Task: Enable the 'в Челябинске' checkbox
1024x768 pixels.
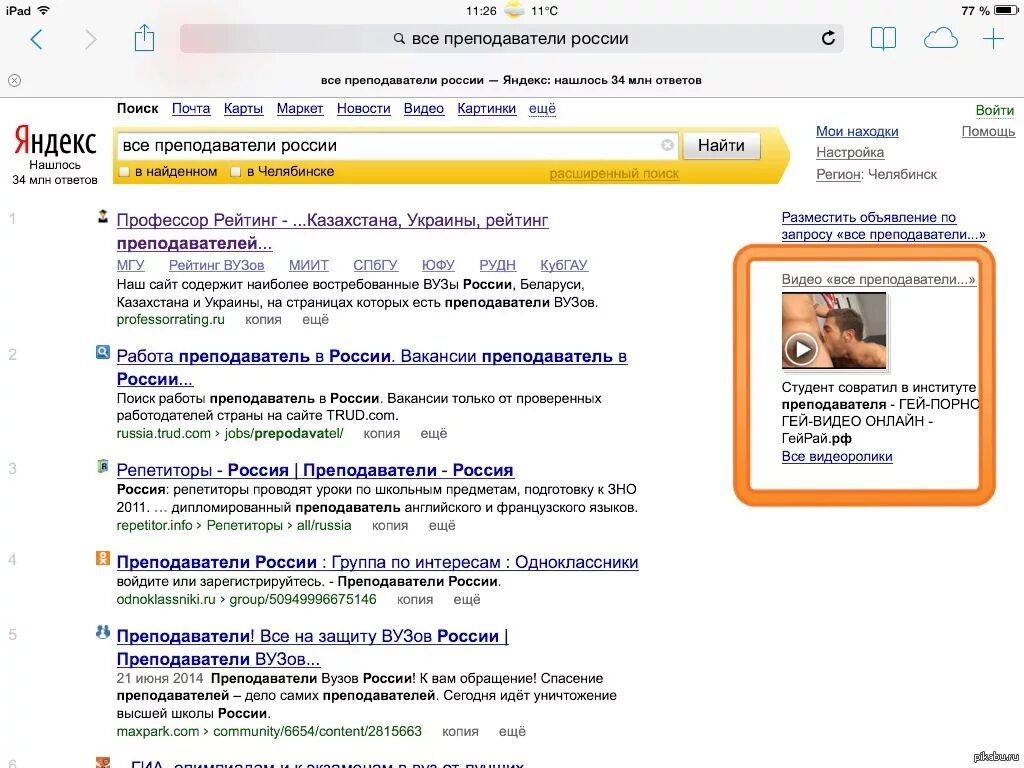Action: (236, 172)
